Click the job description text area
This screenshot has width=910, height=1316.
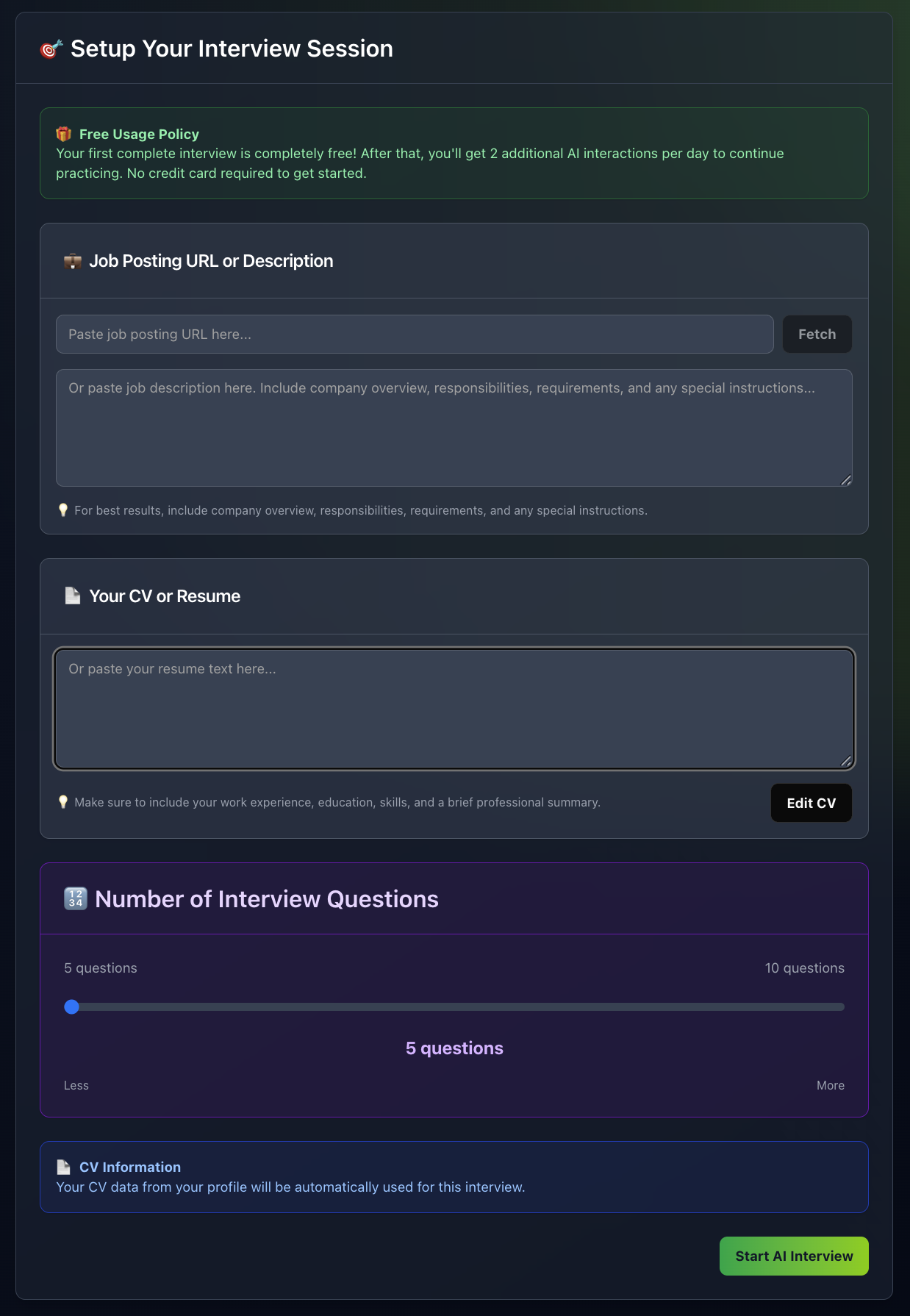pos(454,426)
